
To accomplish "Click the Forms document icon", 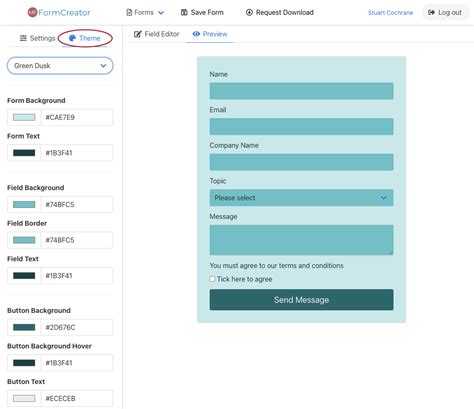I will [x=129, y=13].
